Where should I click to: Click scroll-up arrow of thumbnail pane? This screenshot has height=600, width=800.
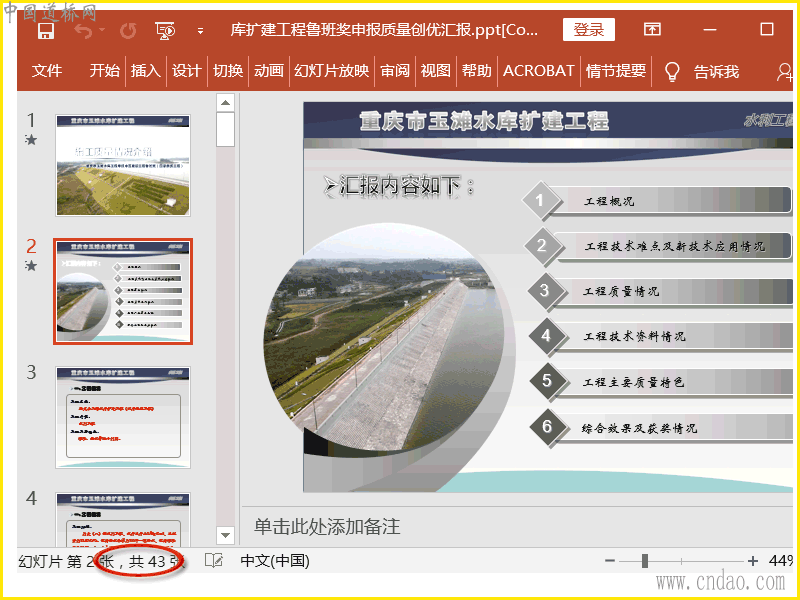coord(225,103)
